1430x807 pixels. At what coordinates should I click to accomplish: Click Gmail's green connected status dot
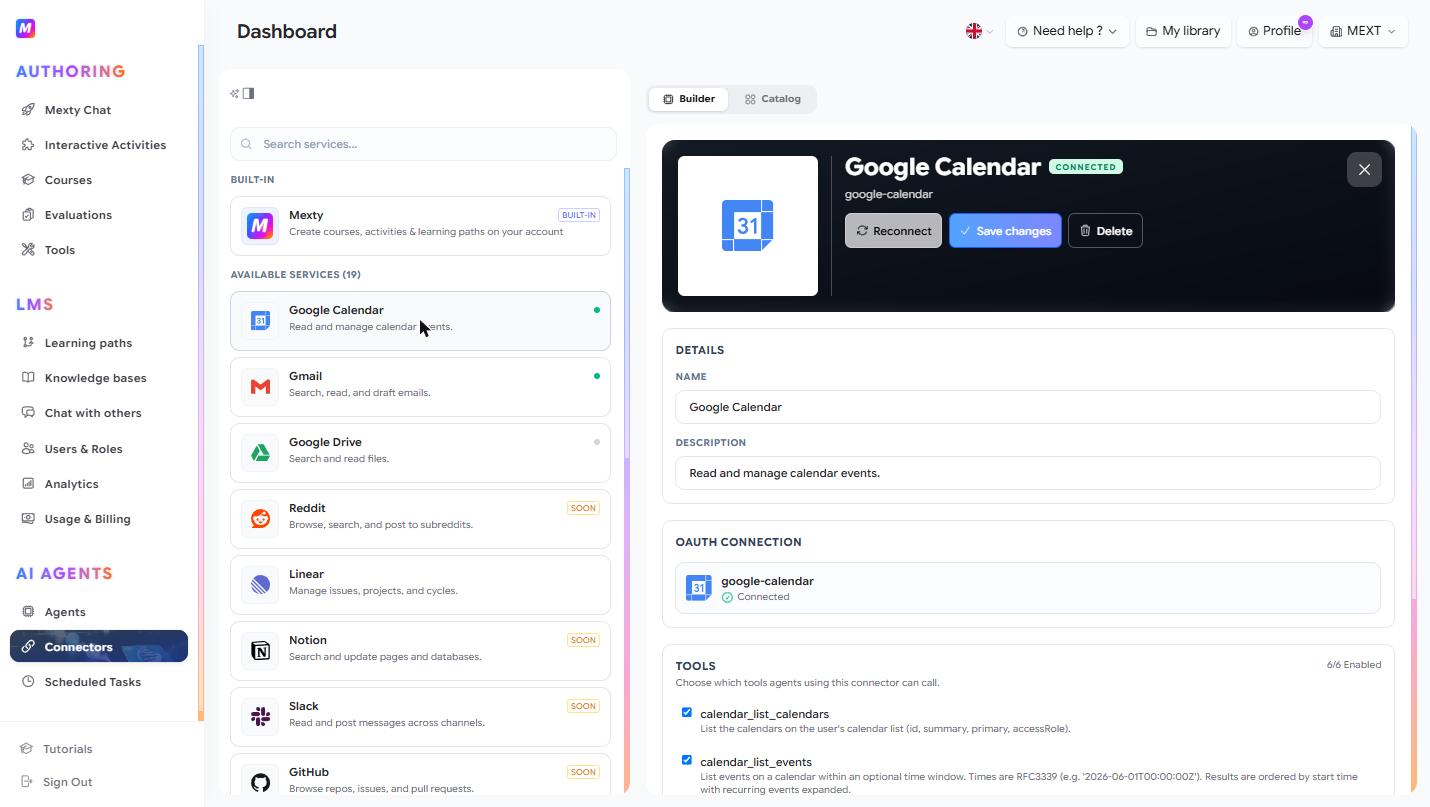click(x=597, y=376)
